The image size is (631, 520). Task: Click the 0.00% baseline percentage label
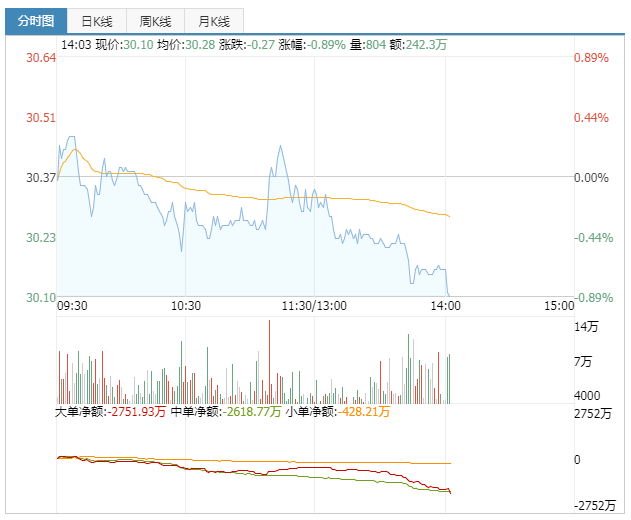[x=590, y=178]
